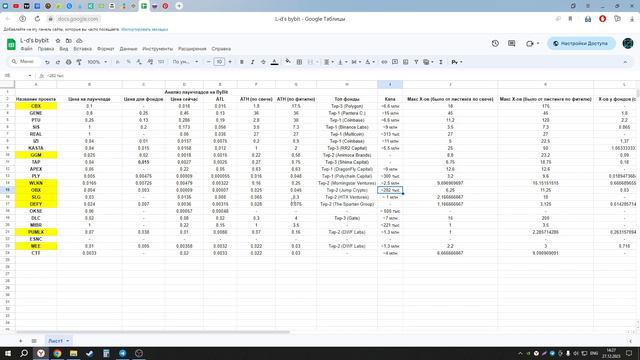Click the docs.google.com address bar

pyautogui.click(x=78, y=19)
